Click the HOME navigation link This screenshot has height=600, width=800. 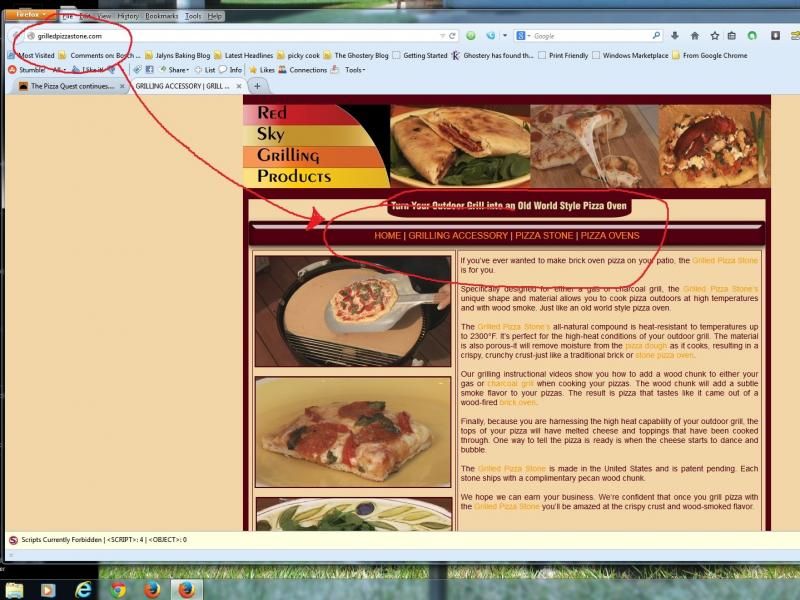[x=387, y=236]
